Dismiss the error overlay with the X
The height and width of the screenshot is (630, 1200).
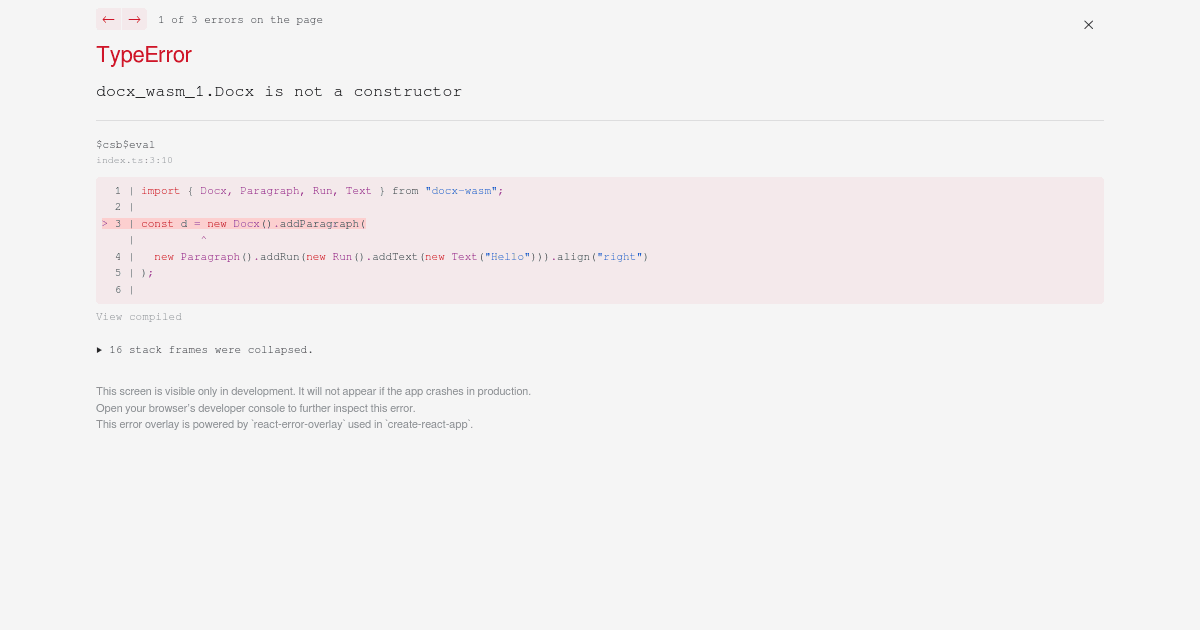[x=1088, y=25]
